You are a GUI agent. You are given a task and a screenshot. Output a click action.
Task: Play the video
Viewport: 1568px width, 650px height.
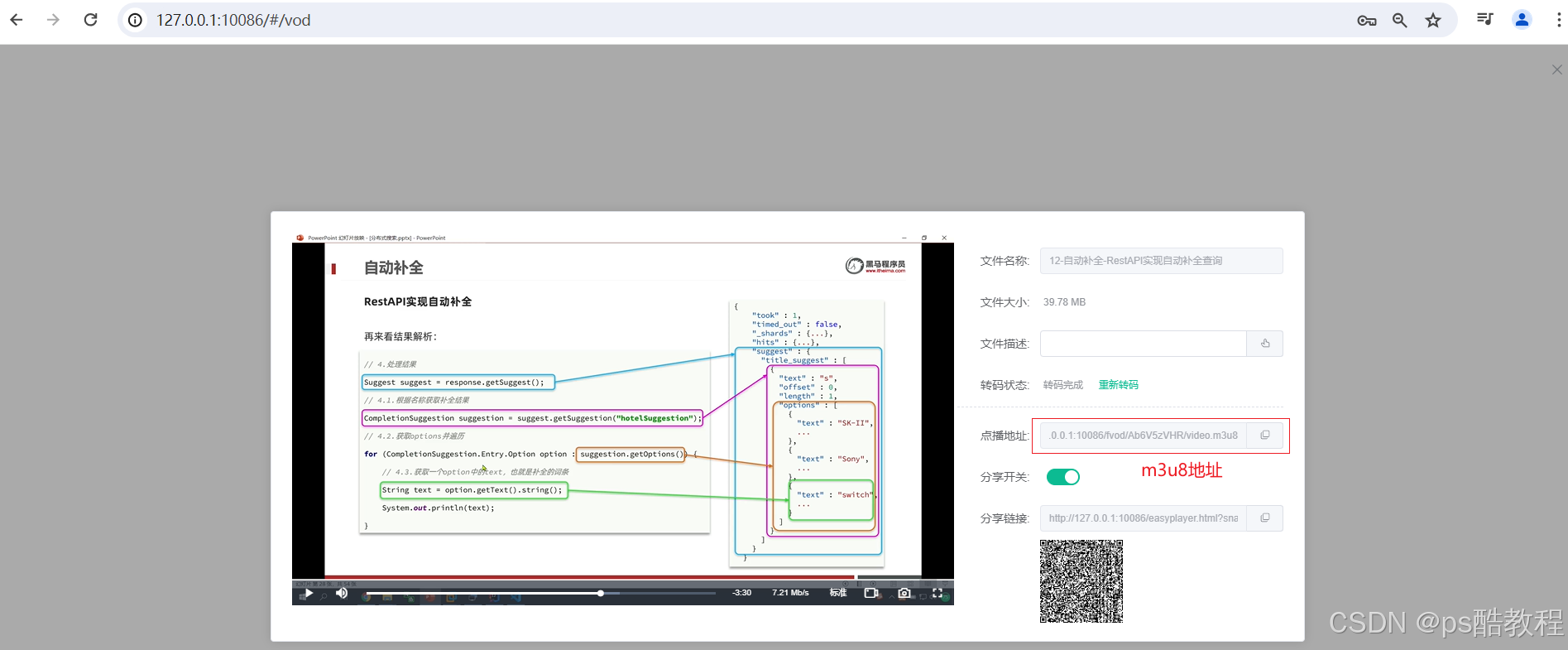coord(309,593)
